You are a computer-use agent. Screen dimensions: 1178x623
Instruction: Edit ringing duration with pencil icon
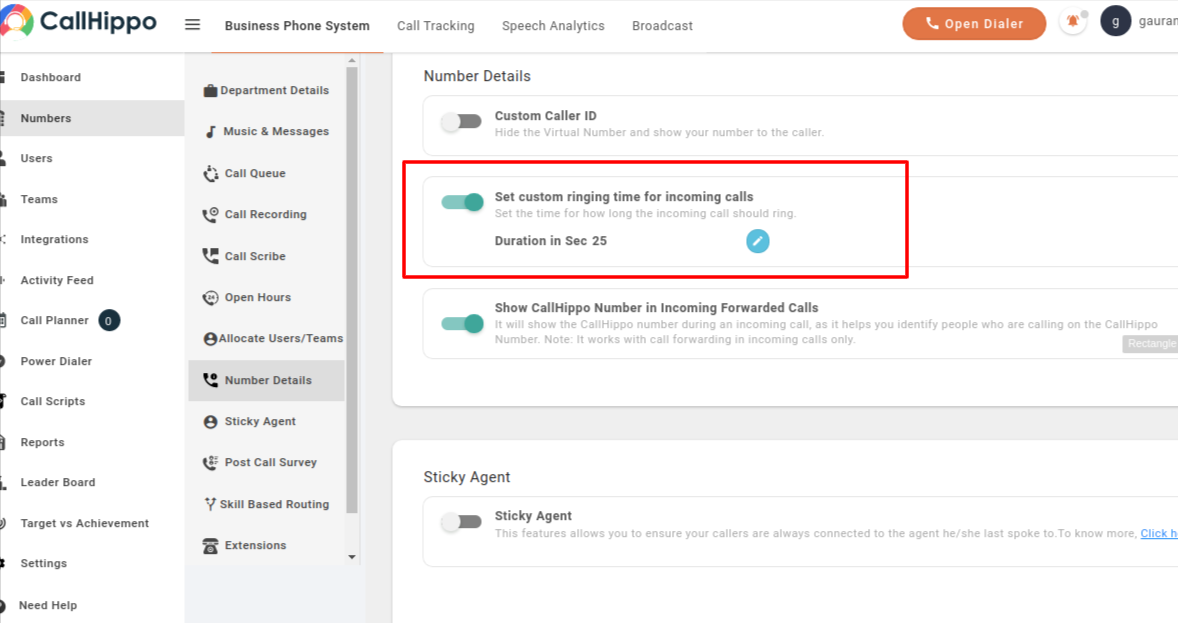pyautogui.click(x=757, y=241)
